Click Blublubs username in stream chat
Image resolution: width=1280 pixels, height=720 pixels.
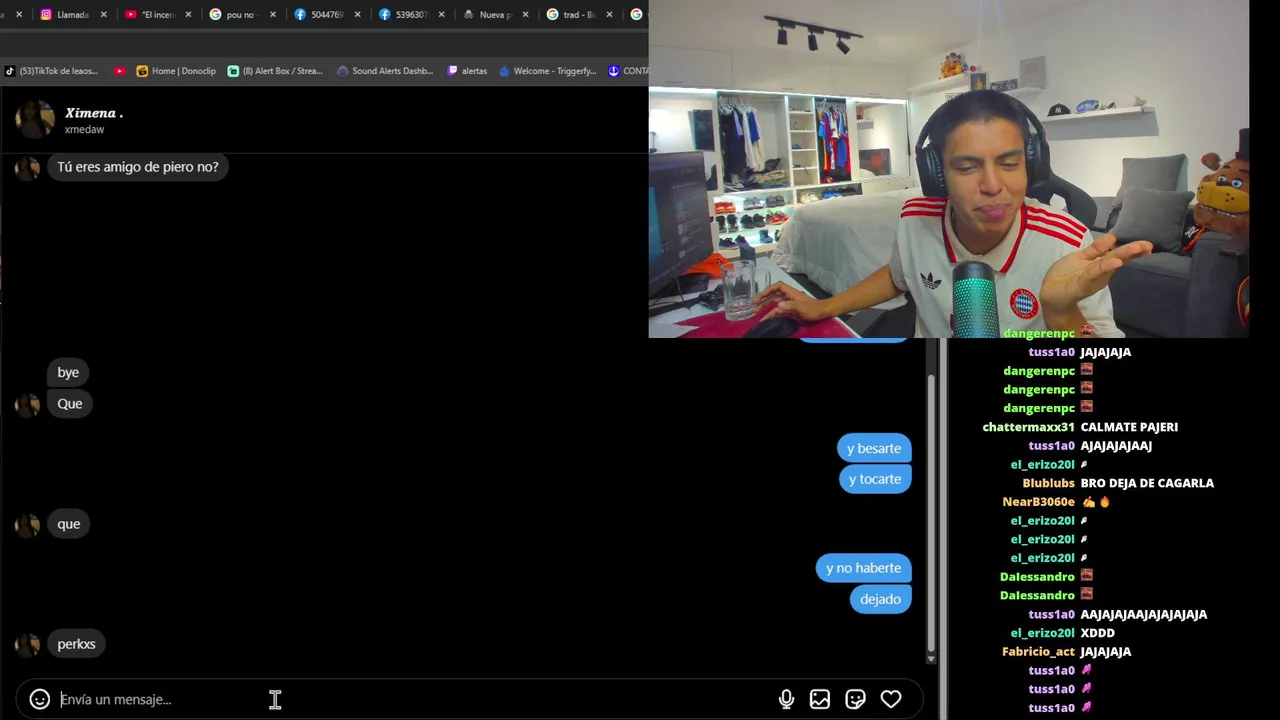1048,483
